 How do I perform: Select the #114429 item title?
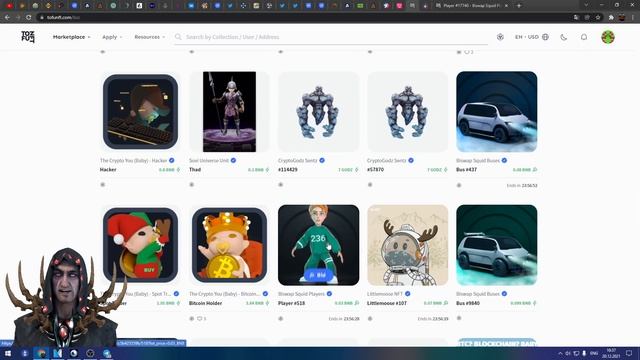click(x=288, y=169)
